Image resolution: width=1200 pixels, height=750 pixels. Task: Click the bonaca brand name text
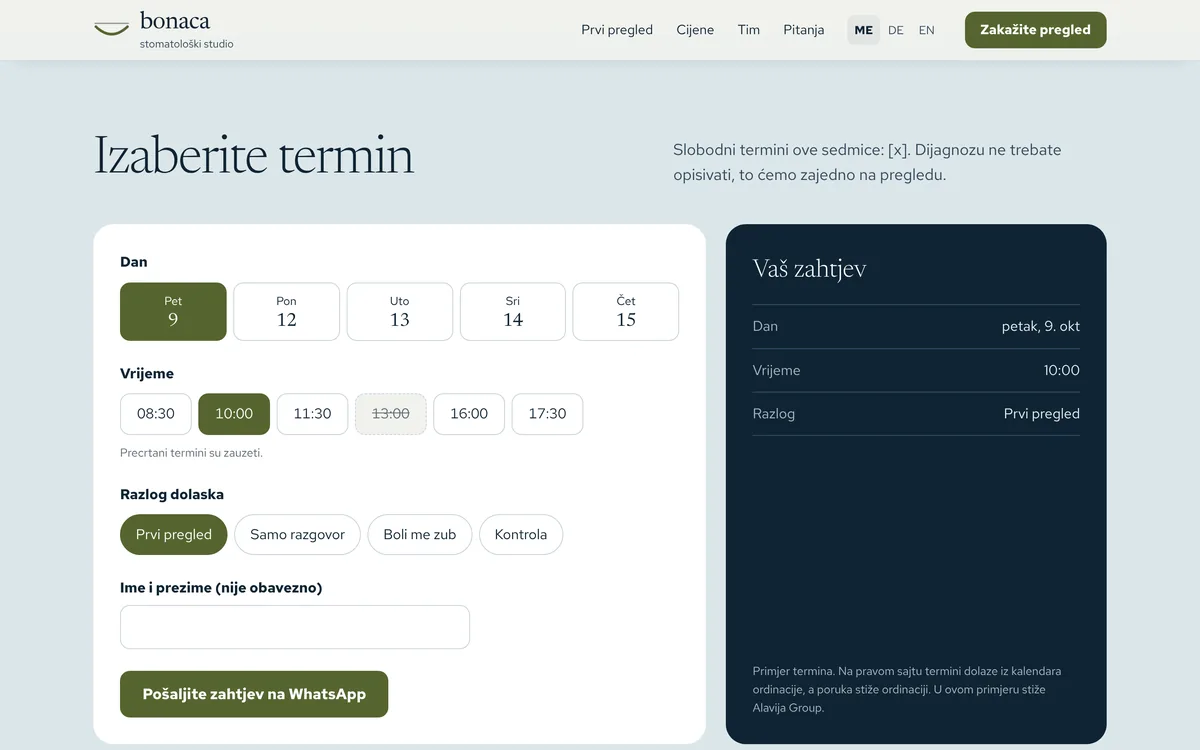(x=175, y=21)
